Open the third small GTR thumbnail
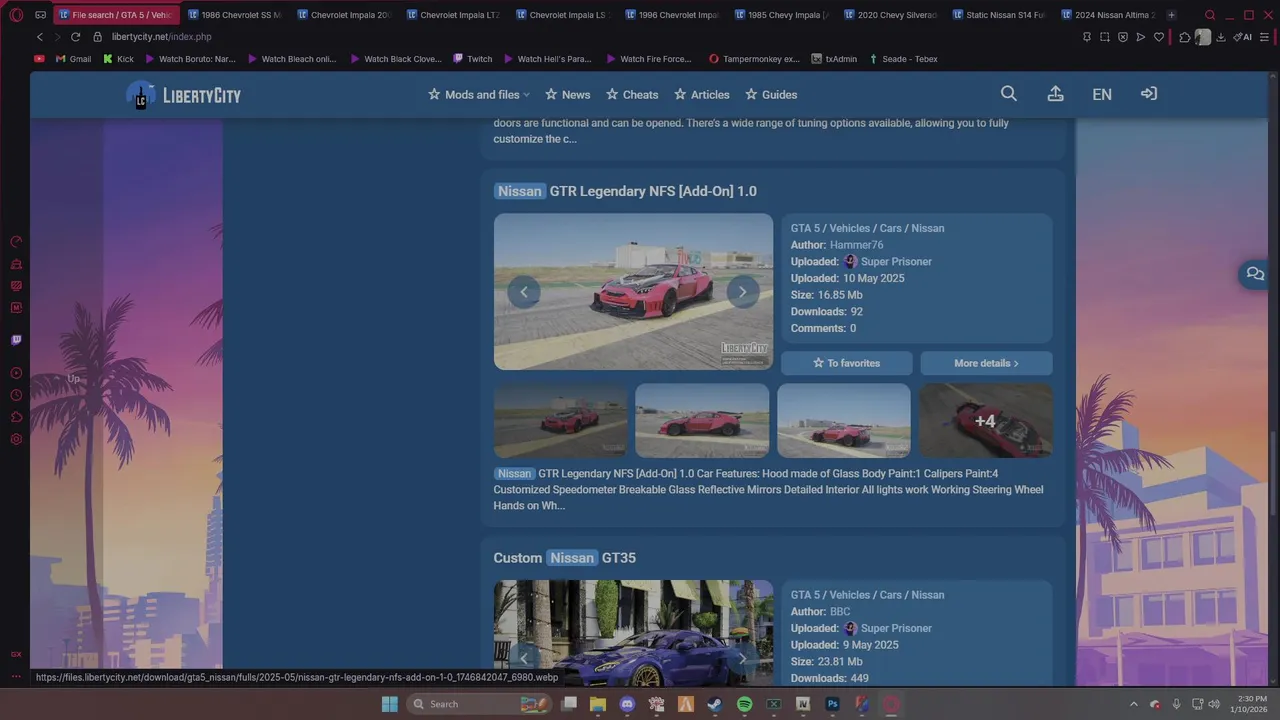Image resolution: width=1280 pixels, height=720 pixels. tap(844, 420)
